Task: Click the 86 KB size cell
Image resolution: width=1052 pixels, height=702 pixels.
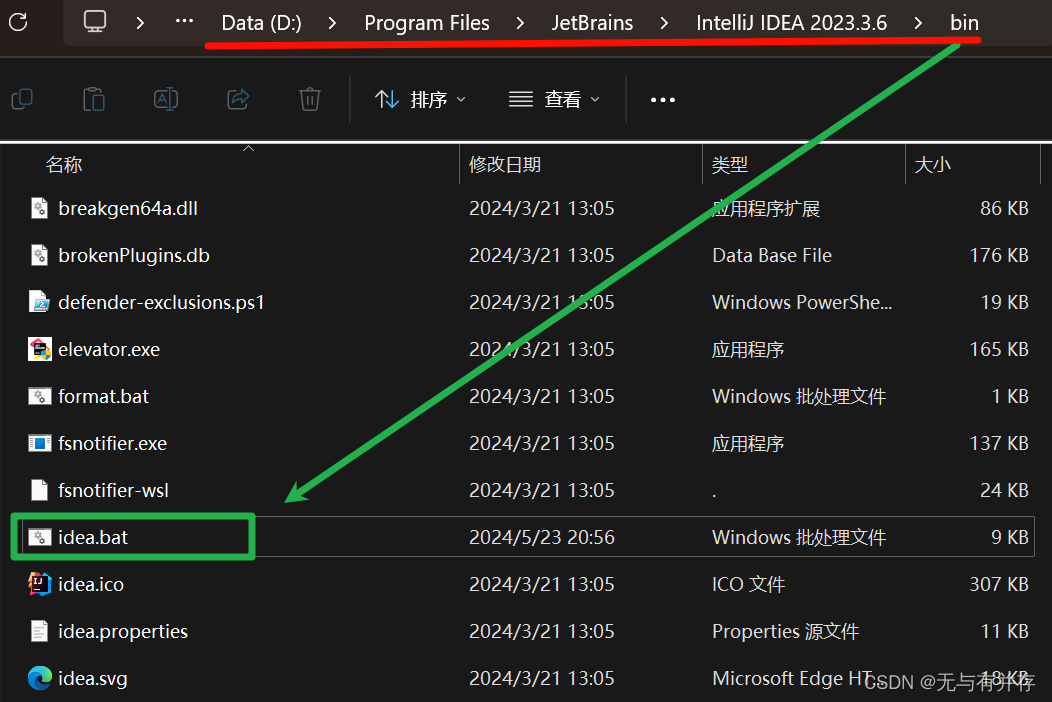Action: click(x=1004, y=208)
